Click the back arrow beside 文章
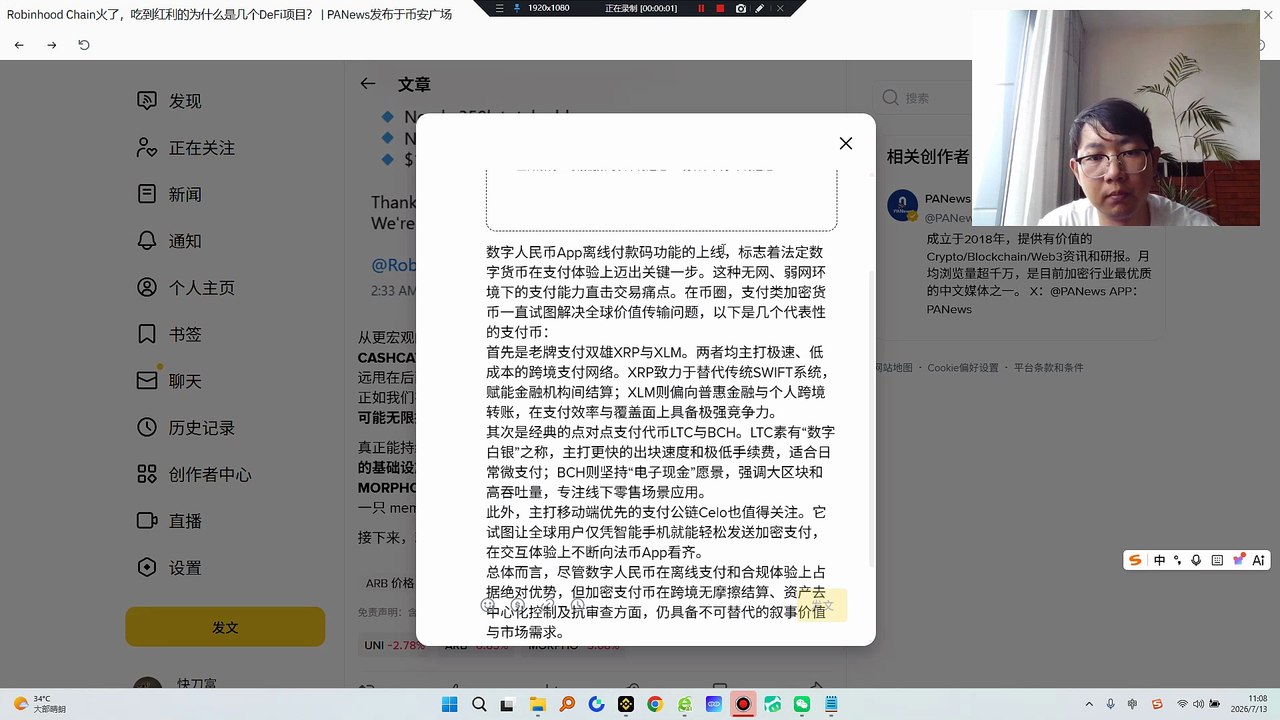Screen dimensions: 1280x720 tap(368, 84)
